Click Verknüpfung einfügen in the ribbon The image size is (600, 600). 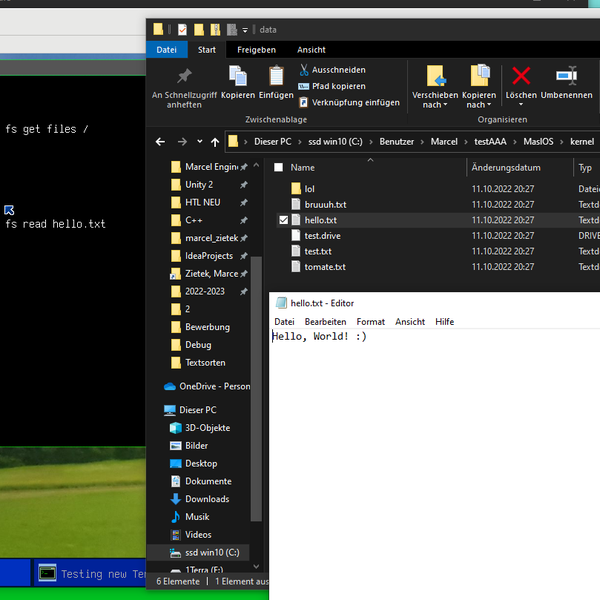[x=355, y=102]
